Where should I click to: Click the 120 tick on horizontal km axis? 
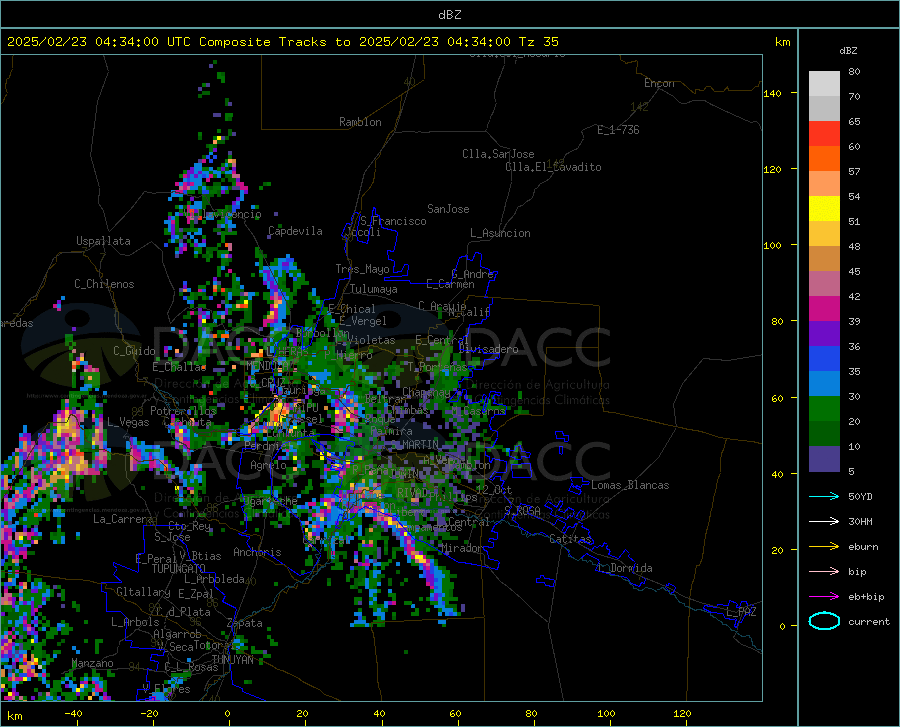[x=682, y=713]
